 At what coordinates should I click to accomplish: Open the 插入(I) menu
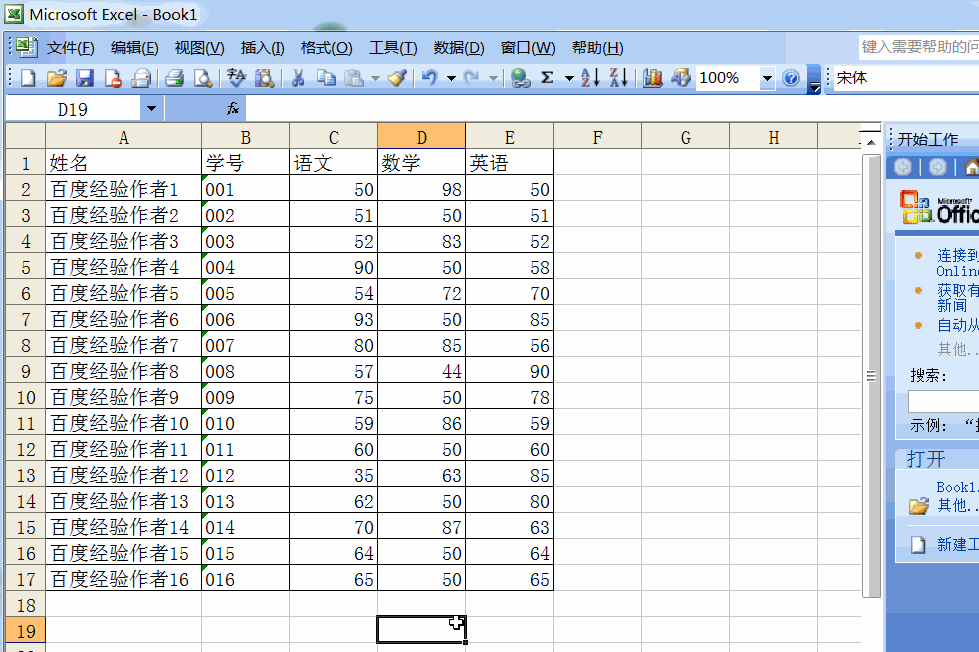tap(262, 48)
